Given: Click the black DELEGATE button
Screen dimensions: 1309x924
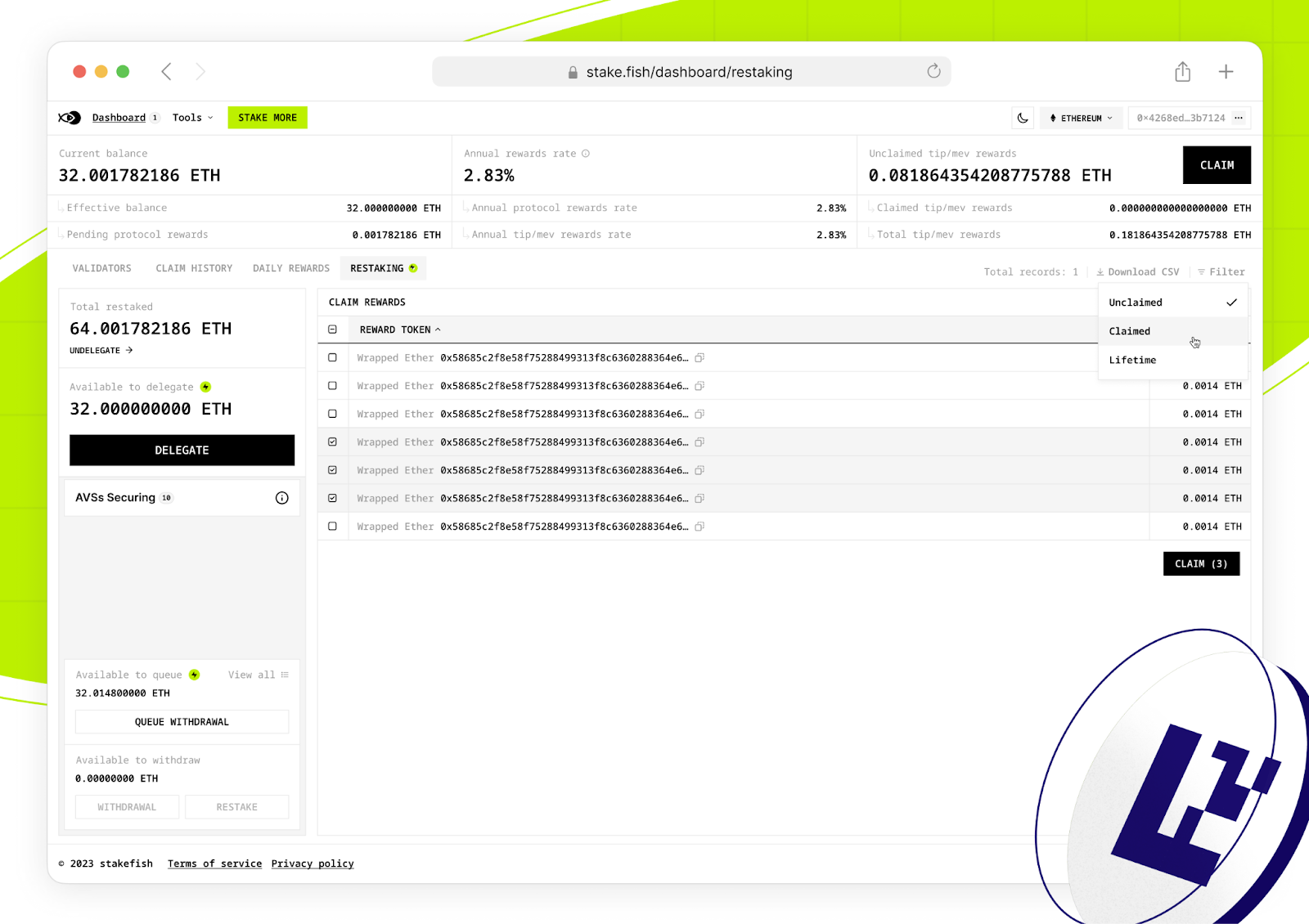Looking at the screenshot, I should (x=182, y=451).
